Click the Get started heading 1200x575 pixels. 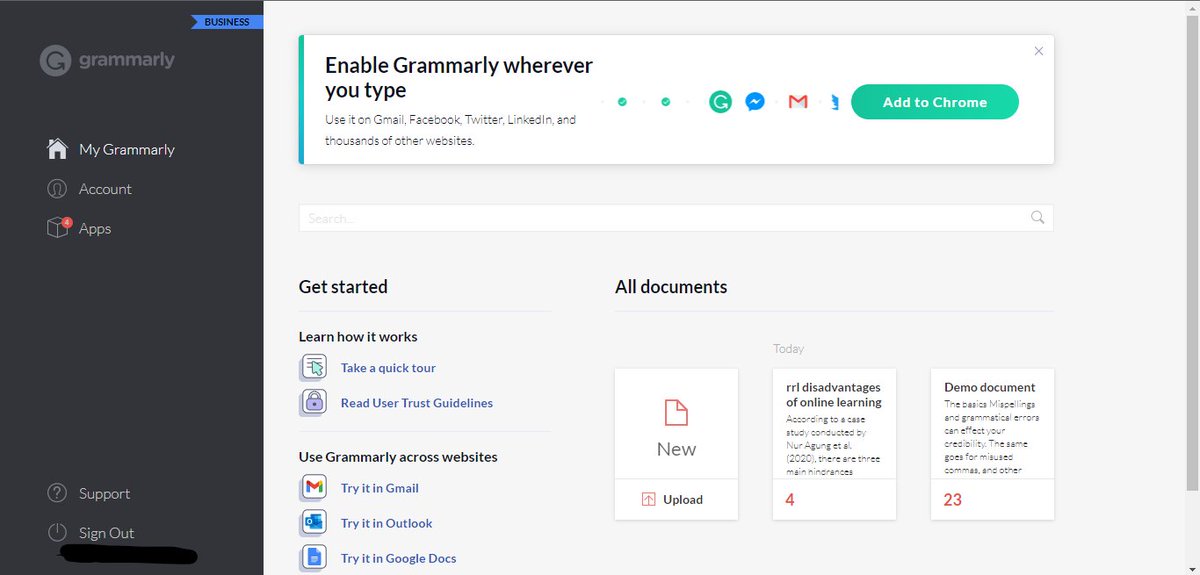[x=343, y=287]
